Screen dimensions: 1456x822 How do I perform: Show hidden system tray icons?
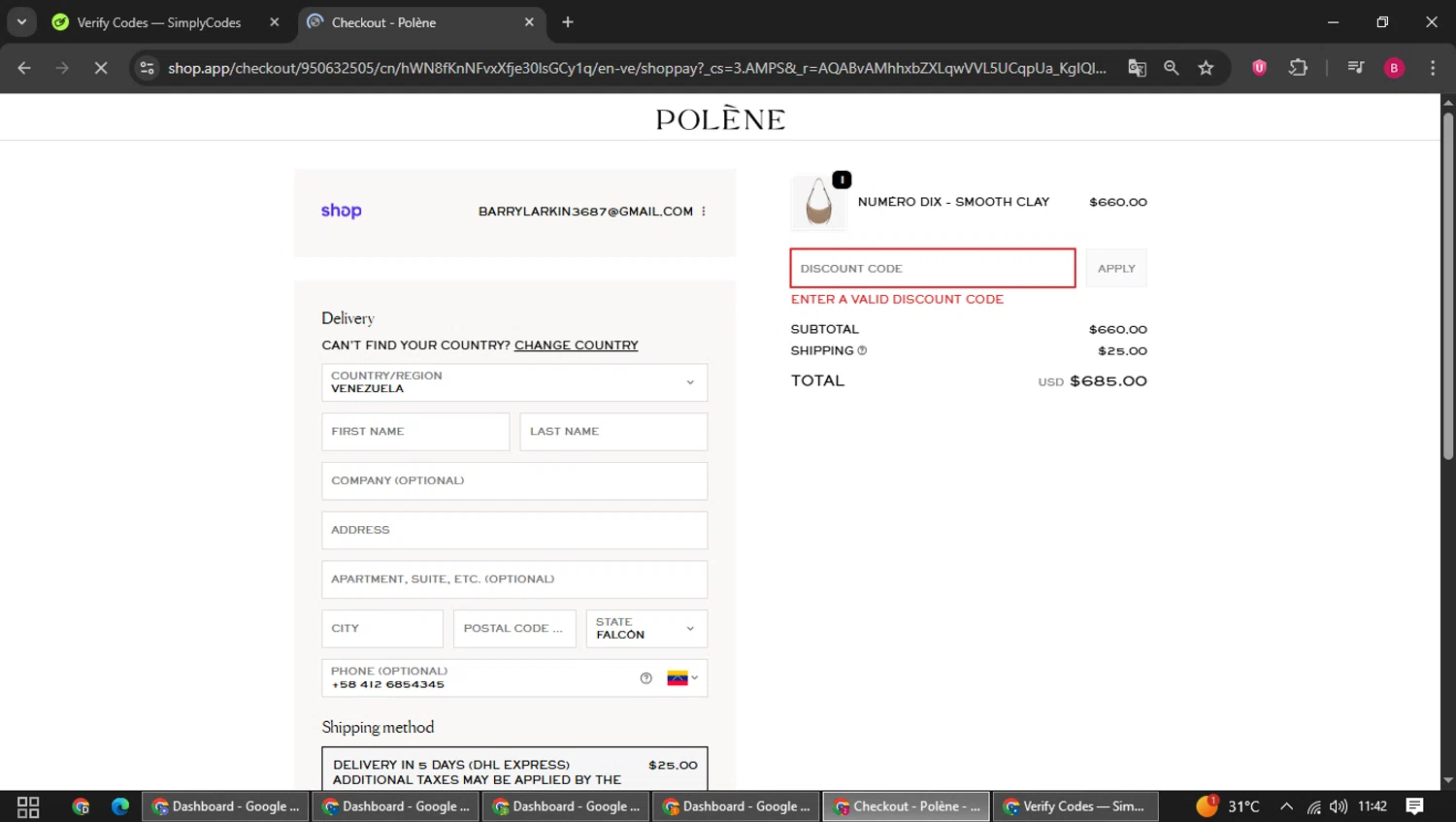1286,806
